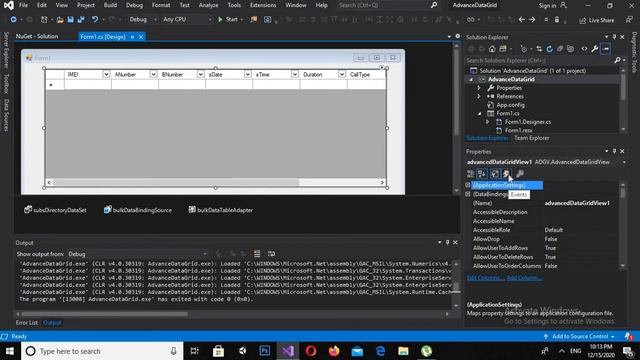Open the Build menu

pyautogui.click(x=110, y=5)
